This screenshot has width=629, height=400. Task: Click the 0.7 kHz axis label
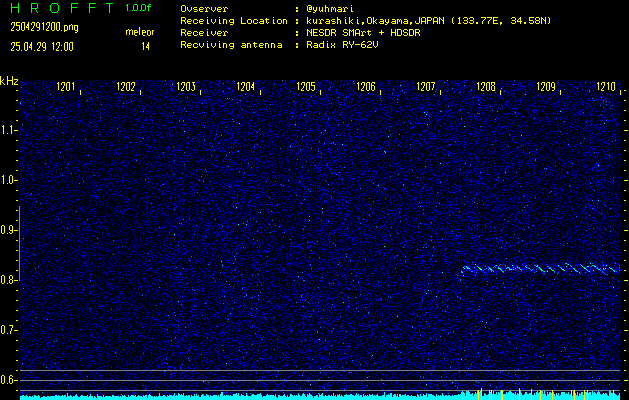click(x=7, y=330)
